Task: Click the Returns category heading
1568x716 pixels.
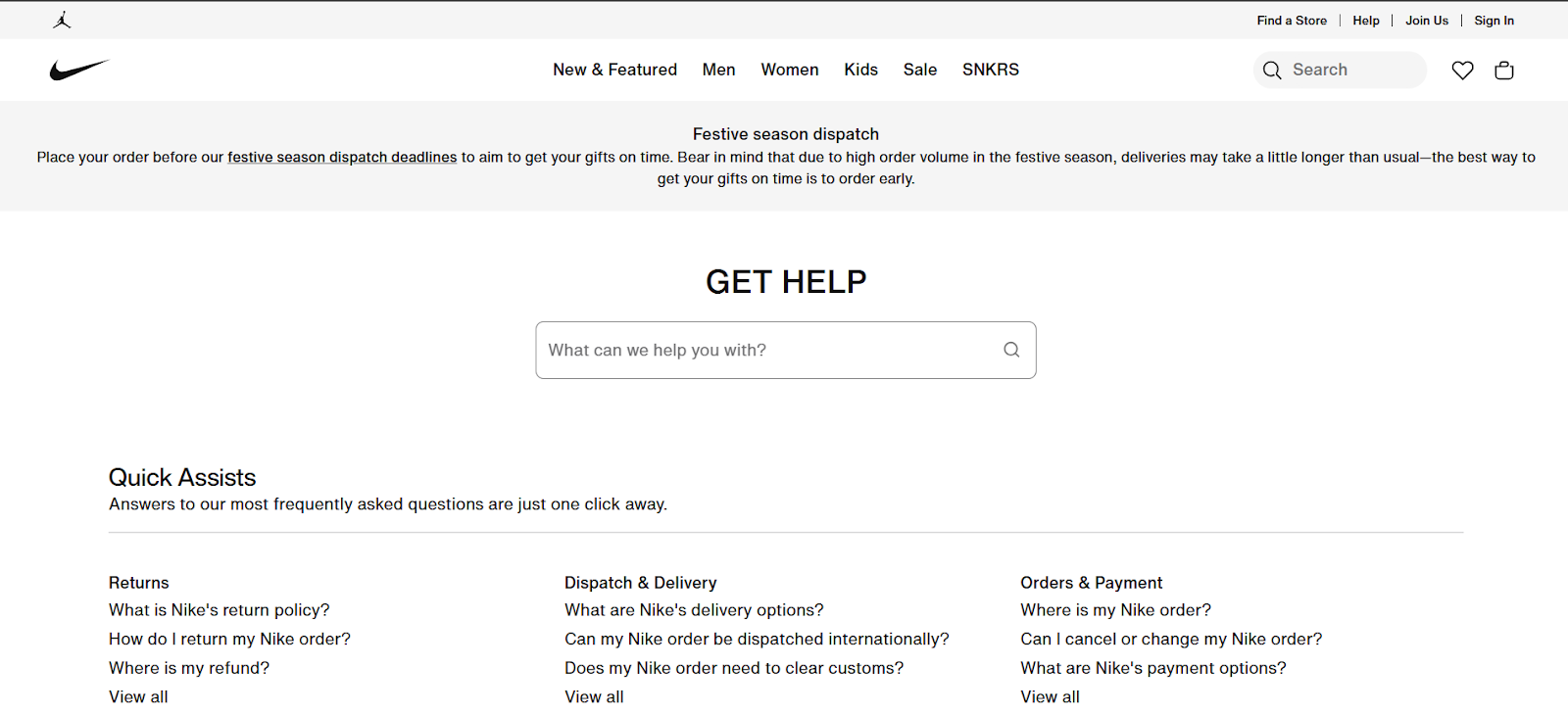Action: pyautogui.click(x=139, y=583)
